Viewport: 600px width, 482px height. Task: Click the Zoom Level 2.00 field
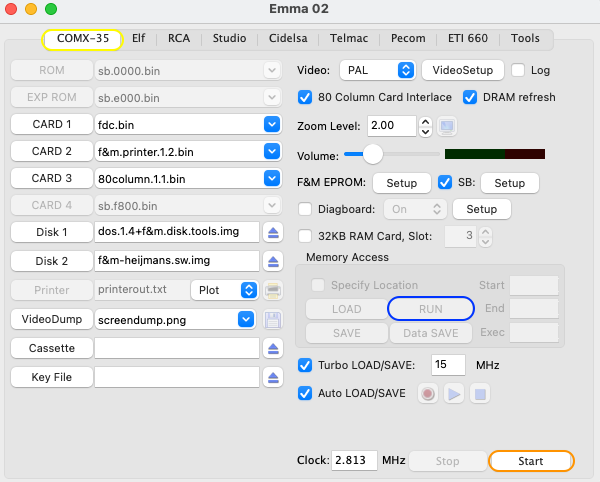click(391, 126)
